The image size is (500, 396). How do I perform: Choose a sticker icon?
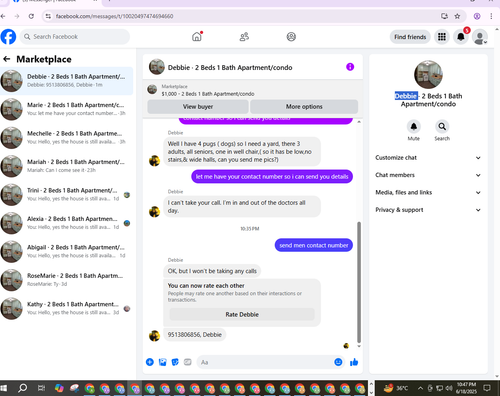coord(175,362)
